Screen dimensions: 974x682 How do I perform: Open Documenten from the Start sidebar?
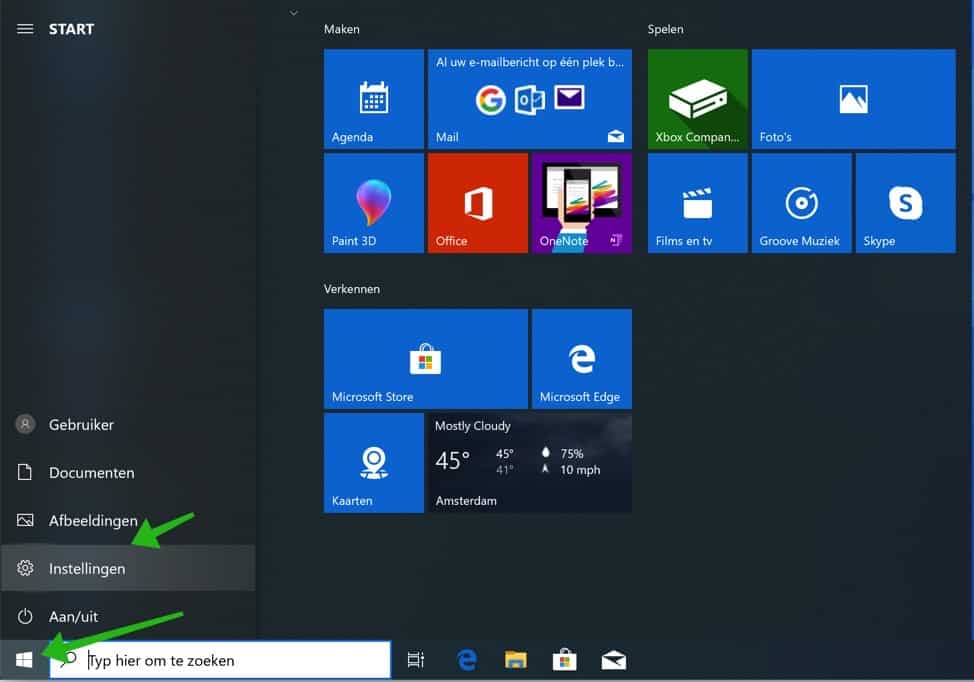point(127,473)
